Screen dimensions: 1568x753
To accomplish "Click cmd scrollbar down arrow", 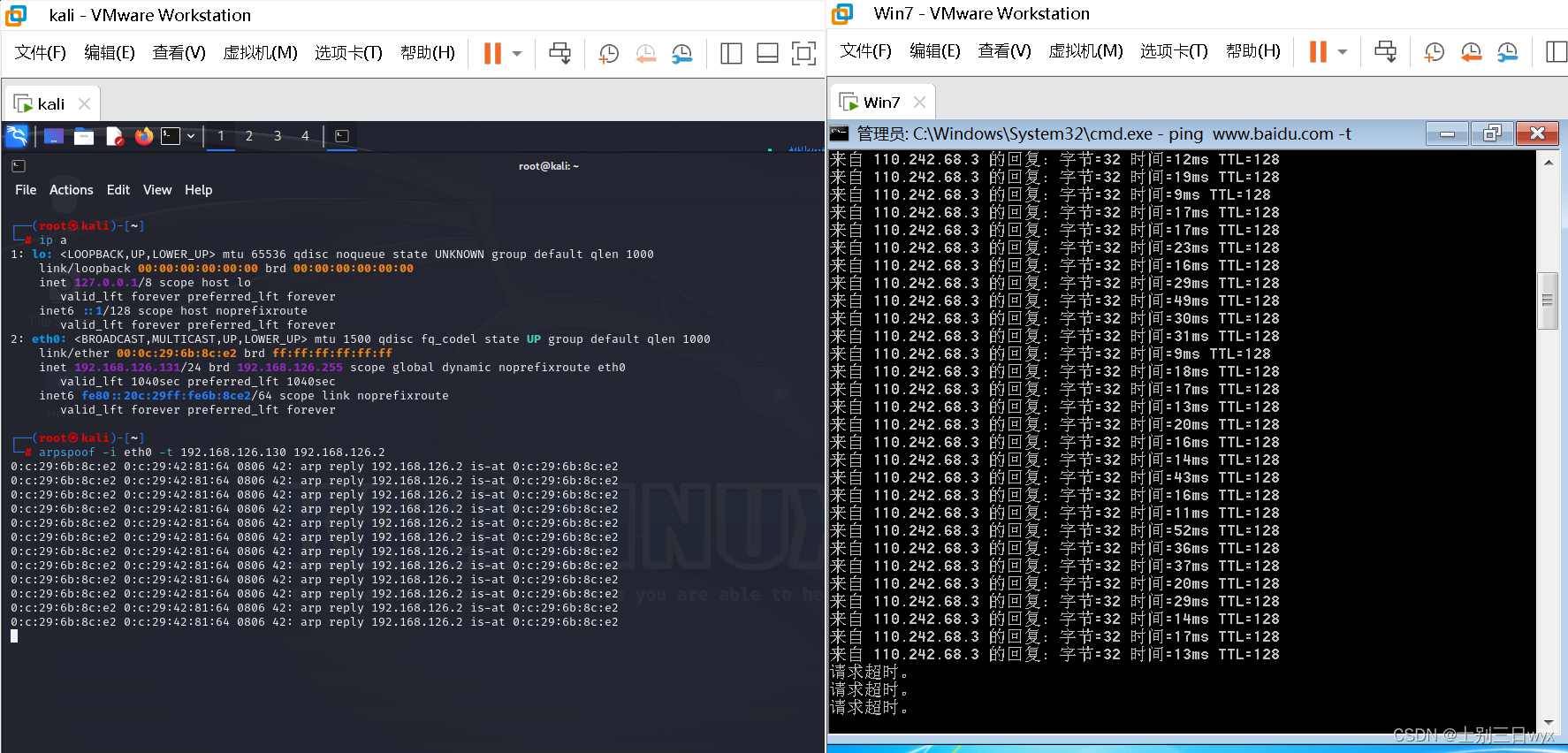I will [1548, 723].
